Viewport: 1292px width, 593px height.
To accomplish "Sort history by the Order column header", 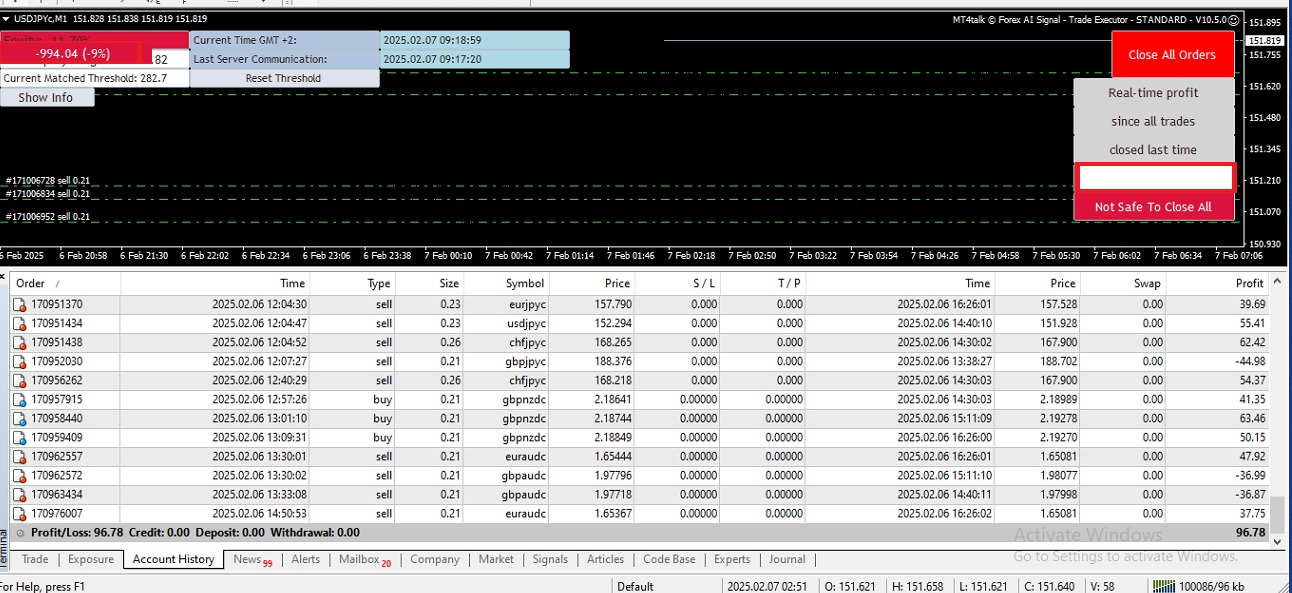I will (31, 283).
